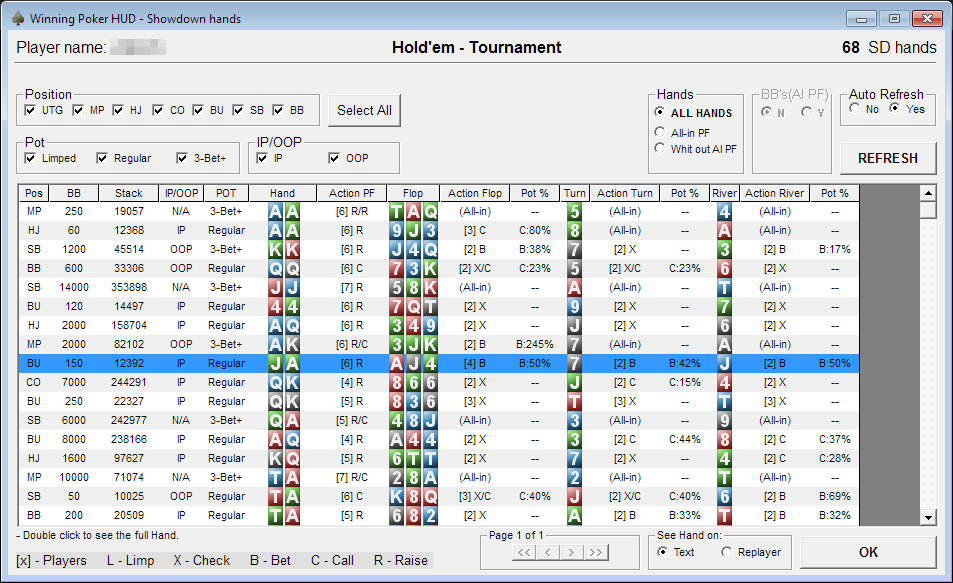Screen dimensions: 953x583
Task: Click the Action River column header
Action: [x=774, y=193]
